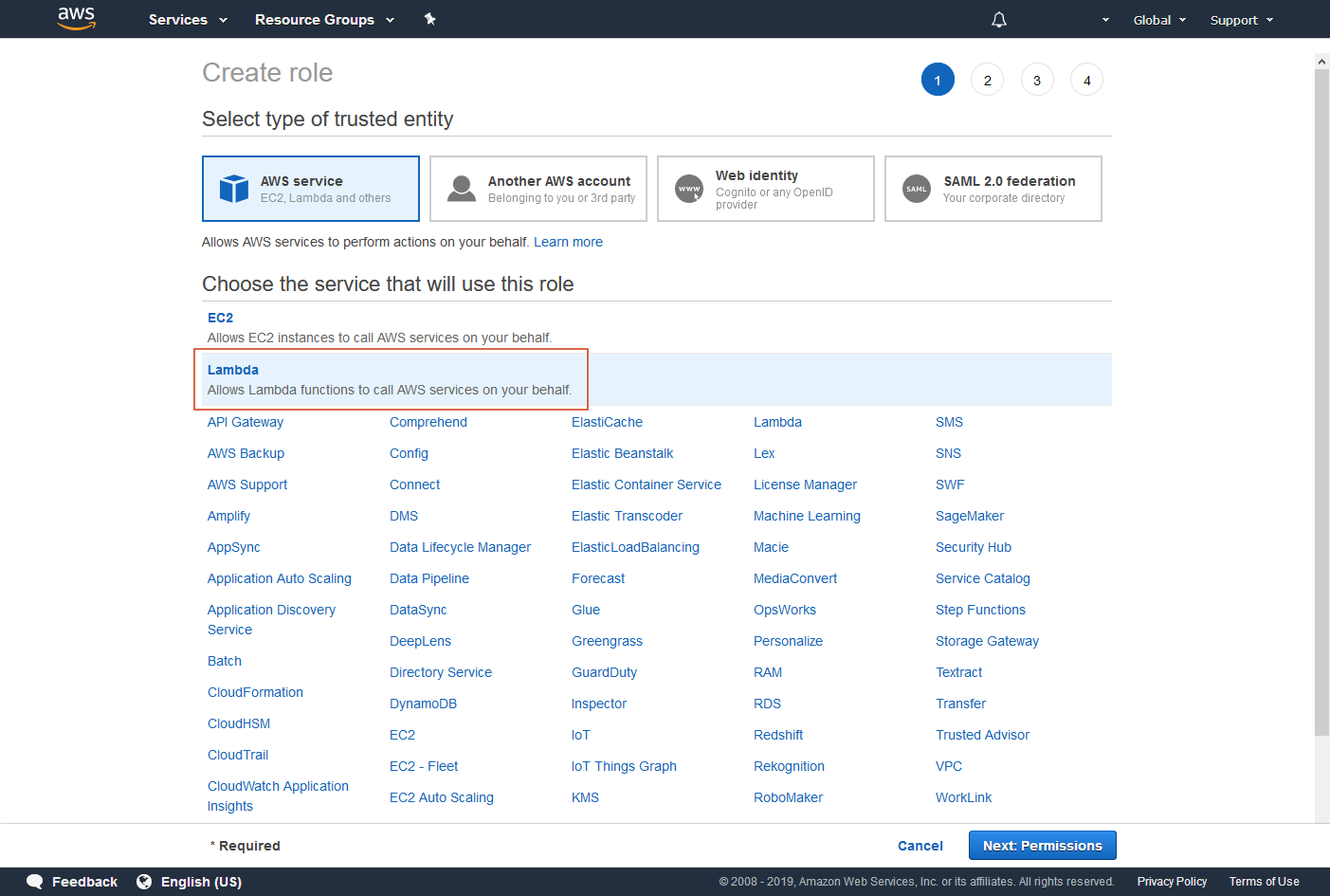This screenshot has height=896, width=1330.
Task: Select AWS service trusted entity card
Action: point(311,189)
